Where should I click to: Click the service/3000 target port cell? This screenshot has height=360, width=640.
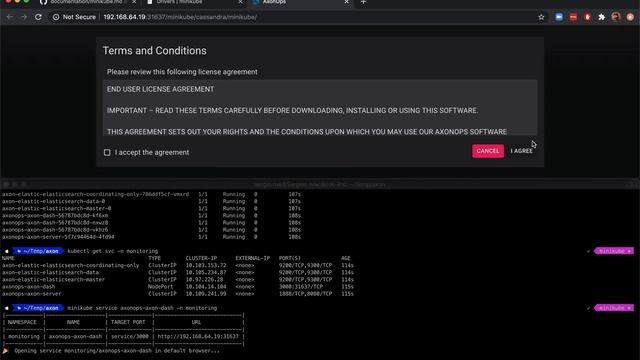[x=130, y=337]
